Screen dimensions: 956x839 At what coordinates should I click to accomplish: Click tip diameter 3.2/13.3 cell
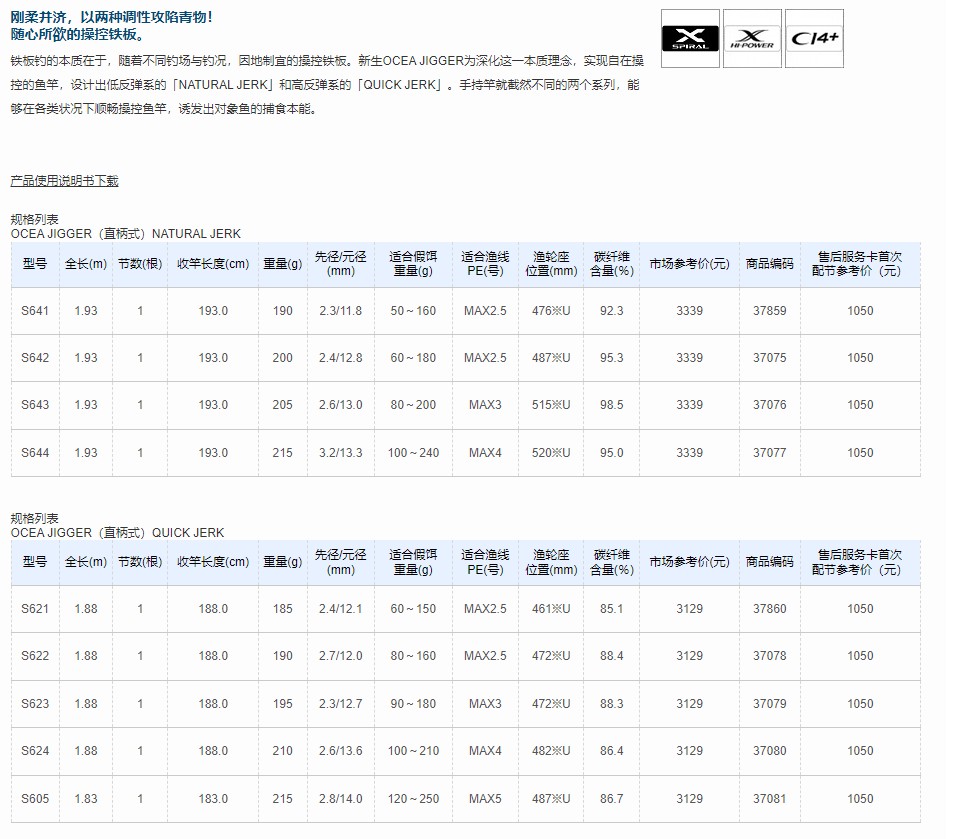tap(341, 453)
